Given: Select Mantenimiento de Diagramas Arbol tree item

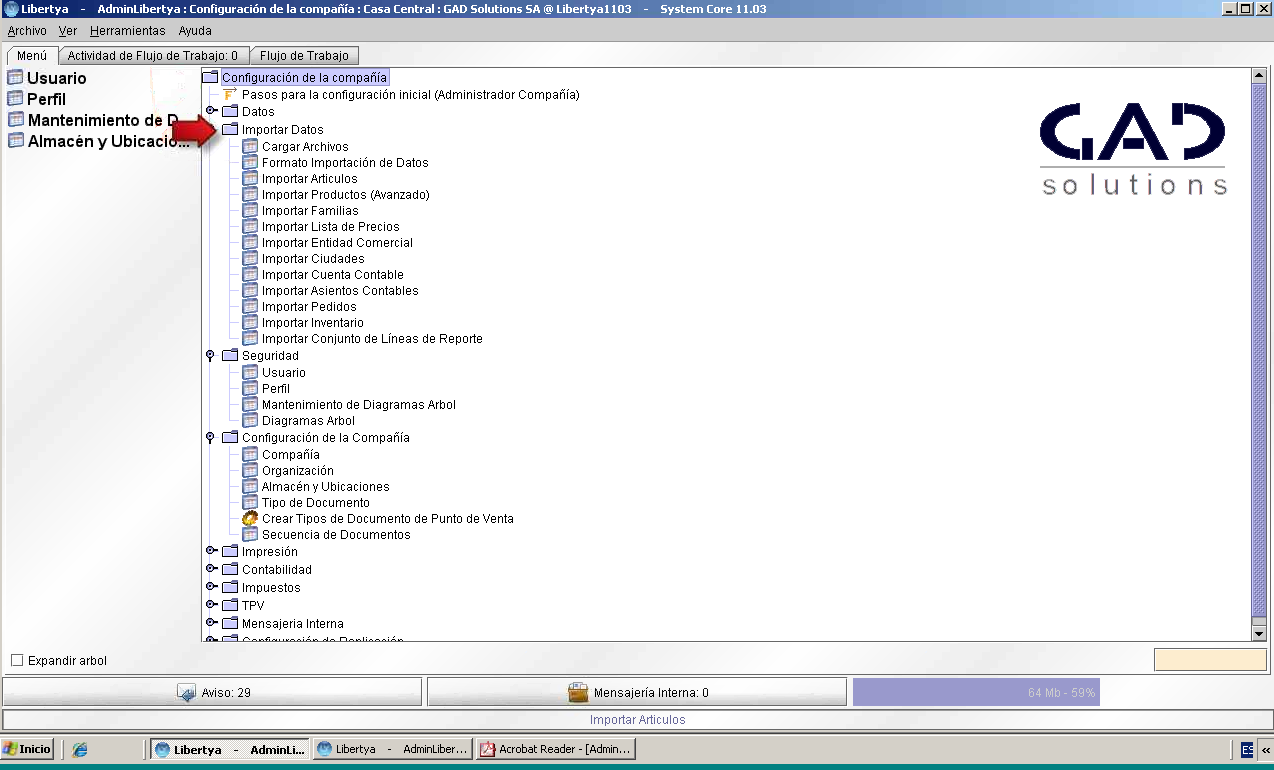Looking at the screenshot, I should coord(359,405).
